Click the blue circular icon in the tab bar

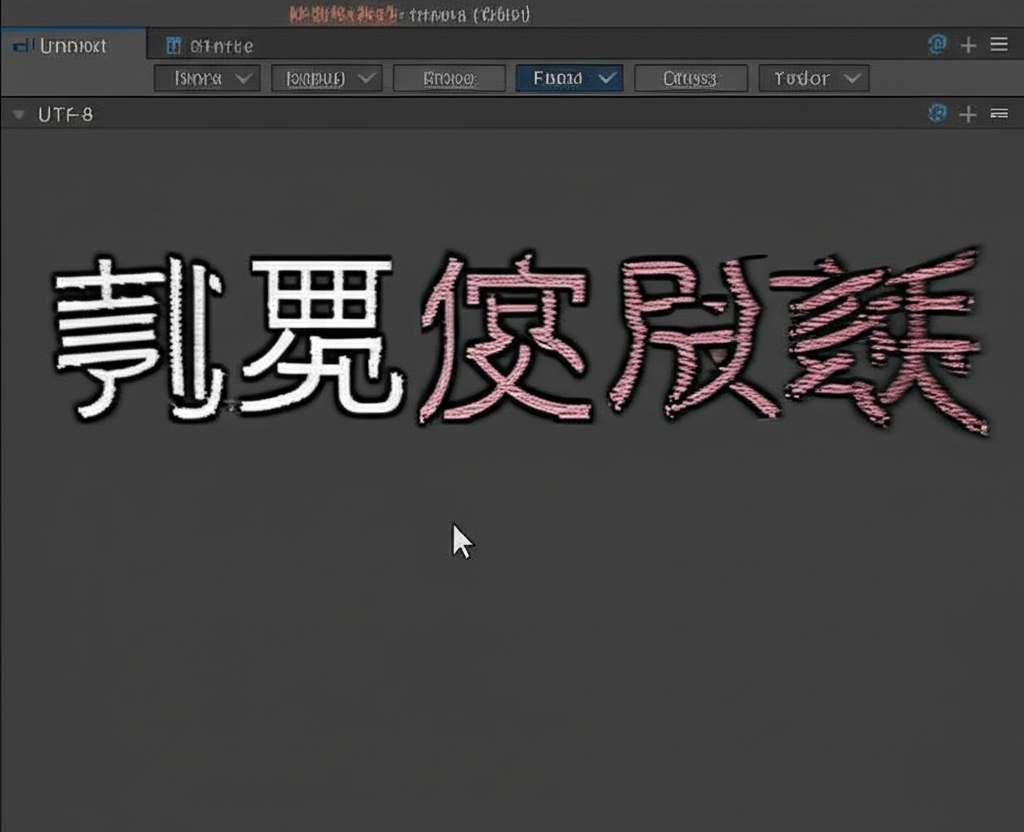[x=938, y=44]
